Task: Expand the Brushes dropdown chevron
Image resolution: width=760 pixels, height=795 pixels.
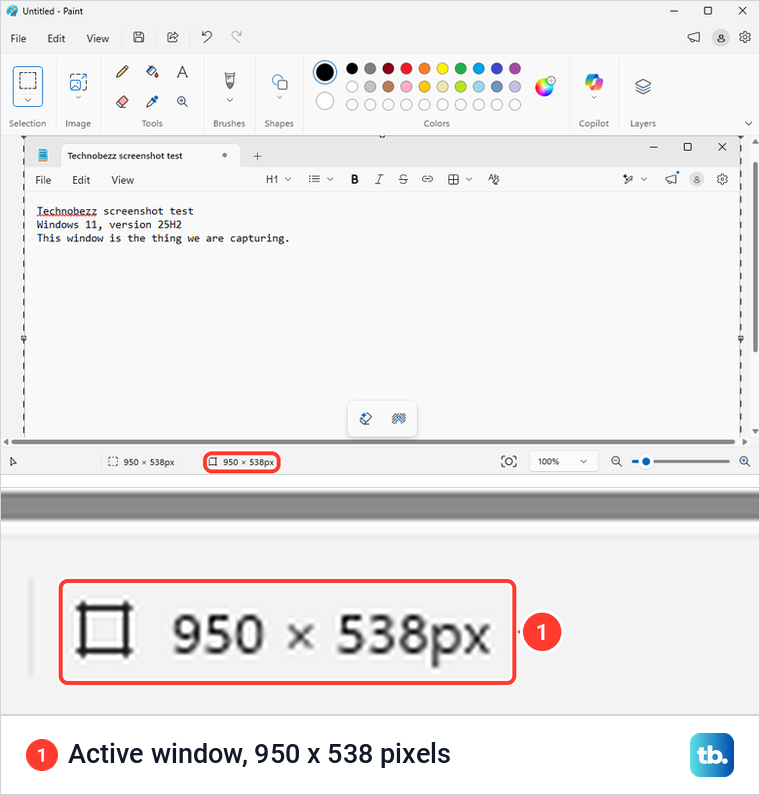Action: (x=230, y=100)
